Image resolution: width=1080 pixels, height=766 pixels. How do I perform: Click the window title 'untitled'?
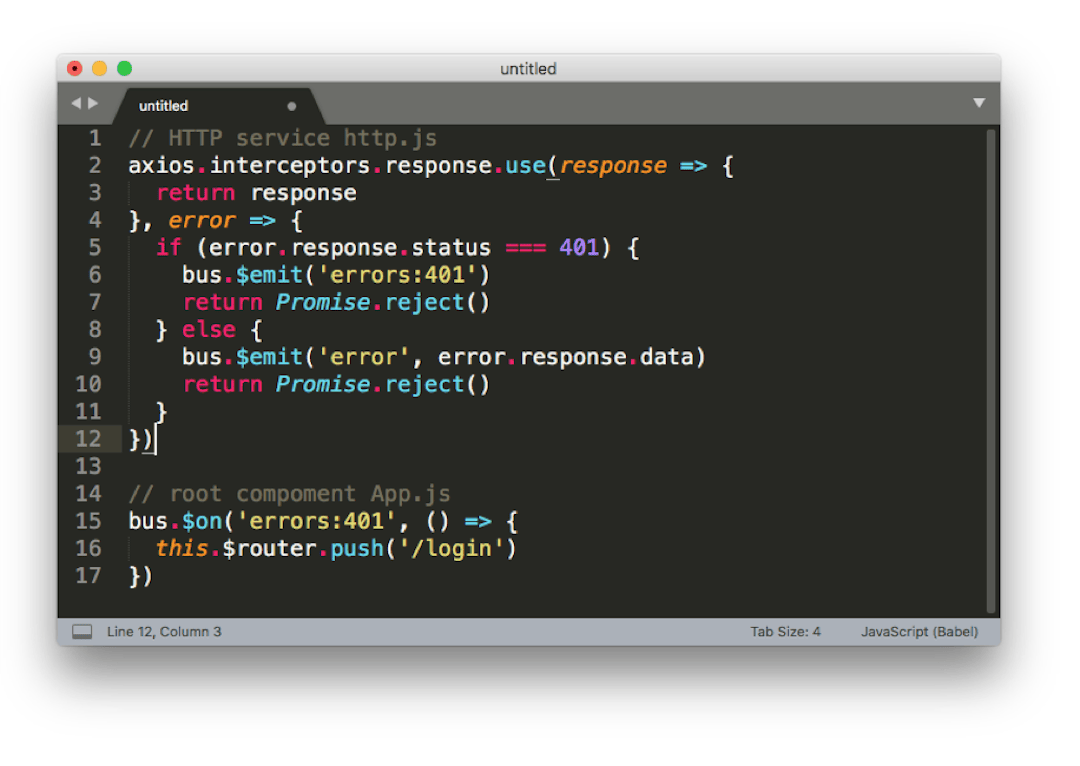tap(528, 69)
